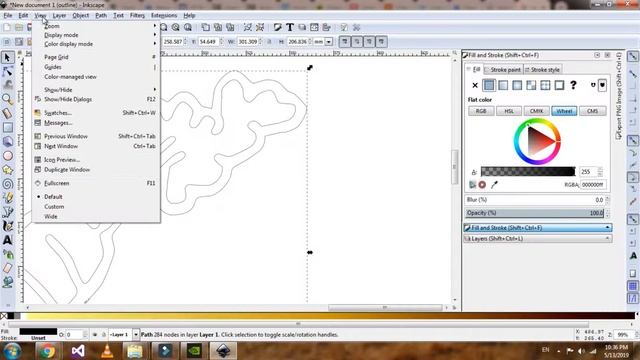Select the Calligraphy tool
The image size is (640, 360).
click(x=7, y=226)
